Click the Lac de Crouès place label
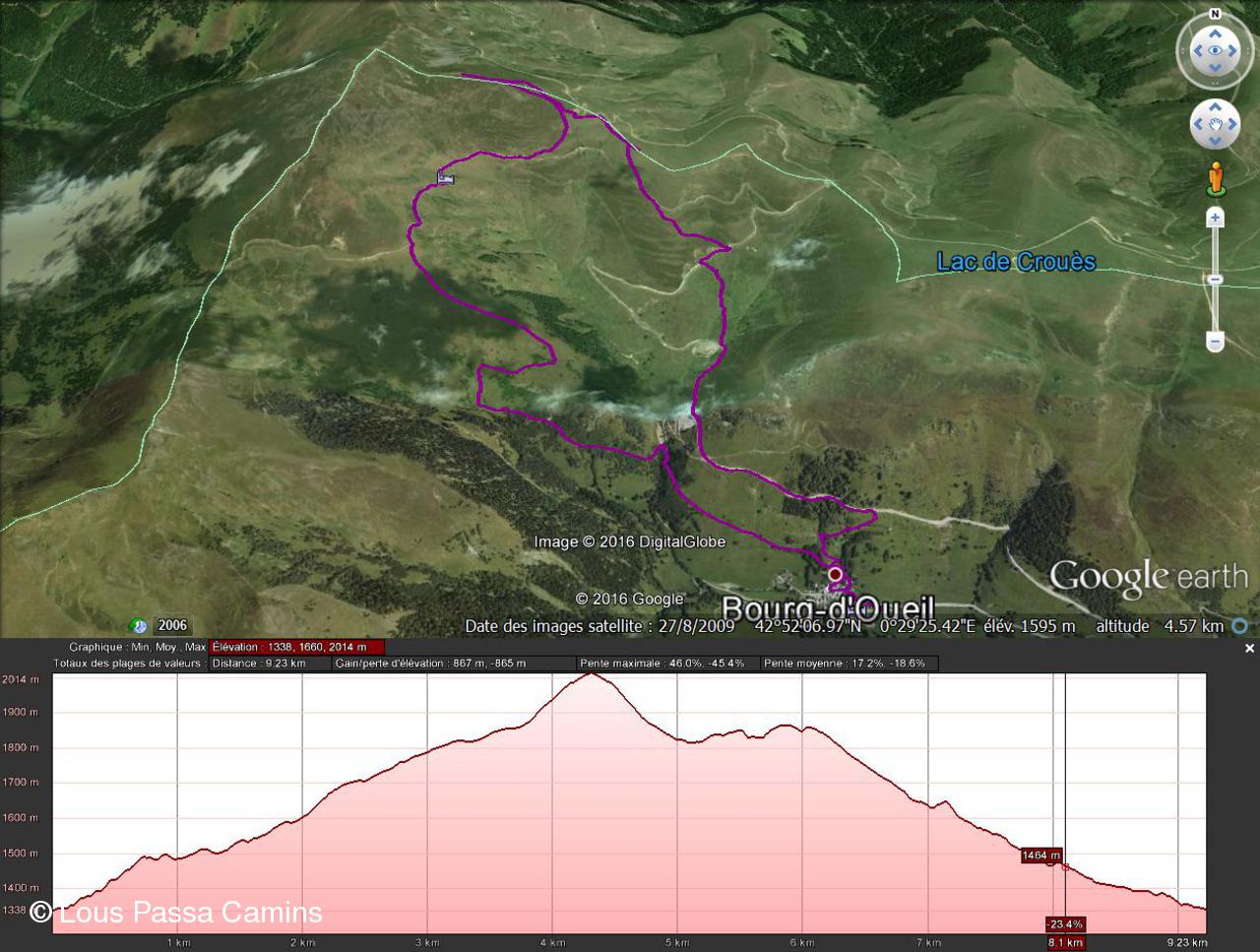 (x=1015, y=262)
